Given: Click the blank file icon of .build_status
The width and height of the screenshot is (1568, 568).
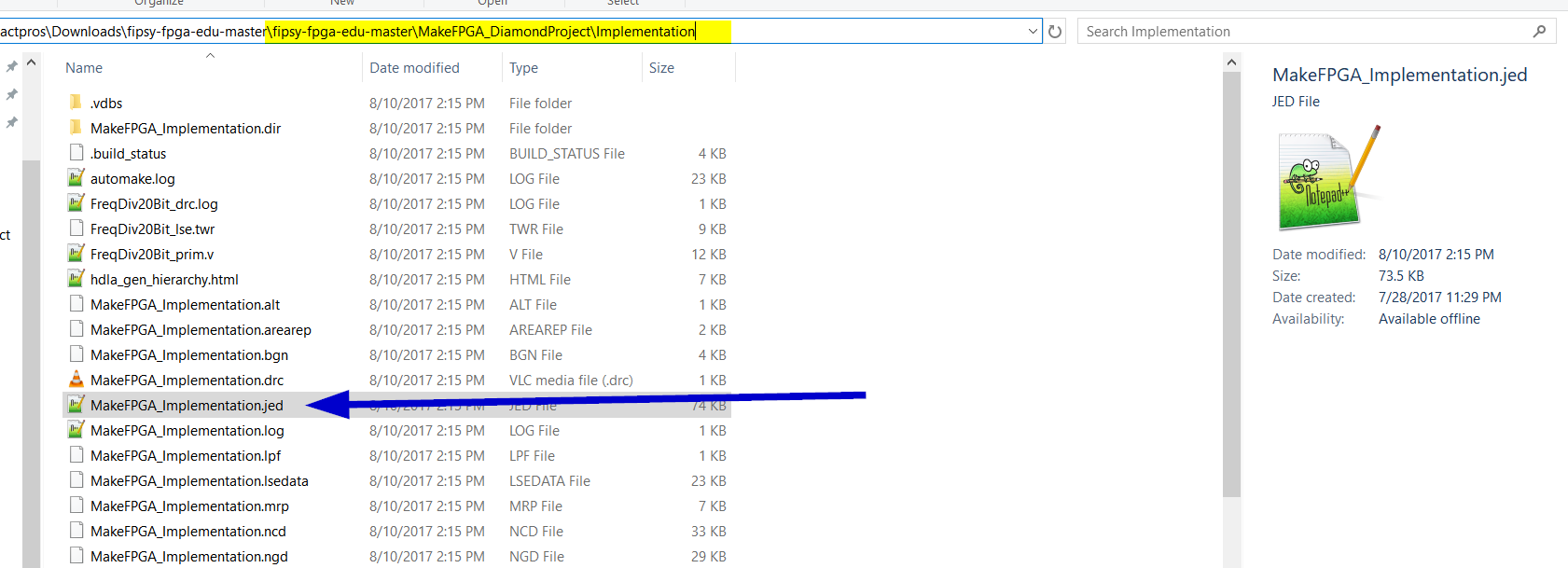Looking at the screenshot, I should tap(76, 153).
